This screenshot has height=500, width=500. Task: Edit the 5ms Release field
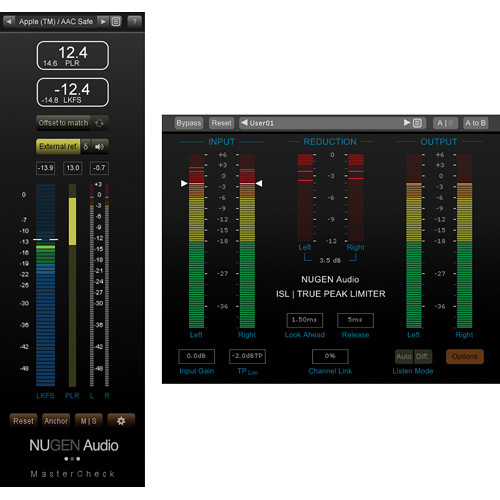coord(355,320)
